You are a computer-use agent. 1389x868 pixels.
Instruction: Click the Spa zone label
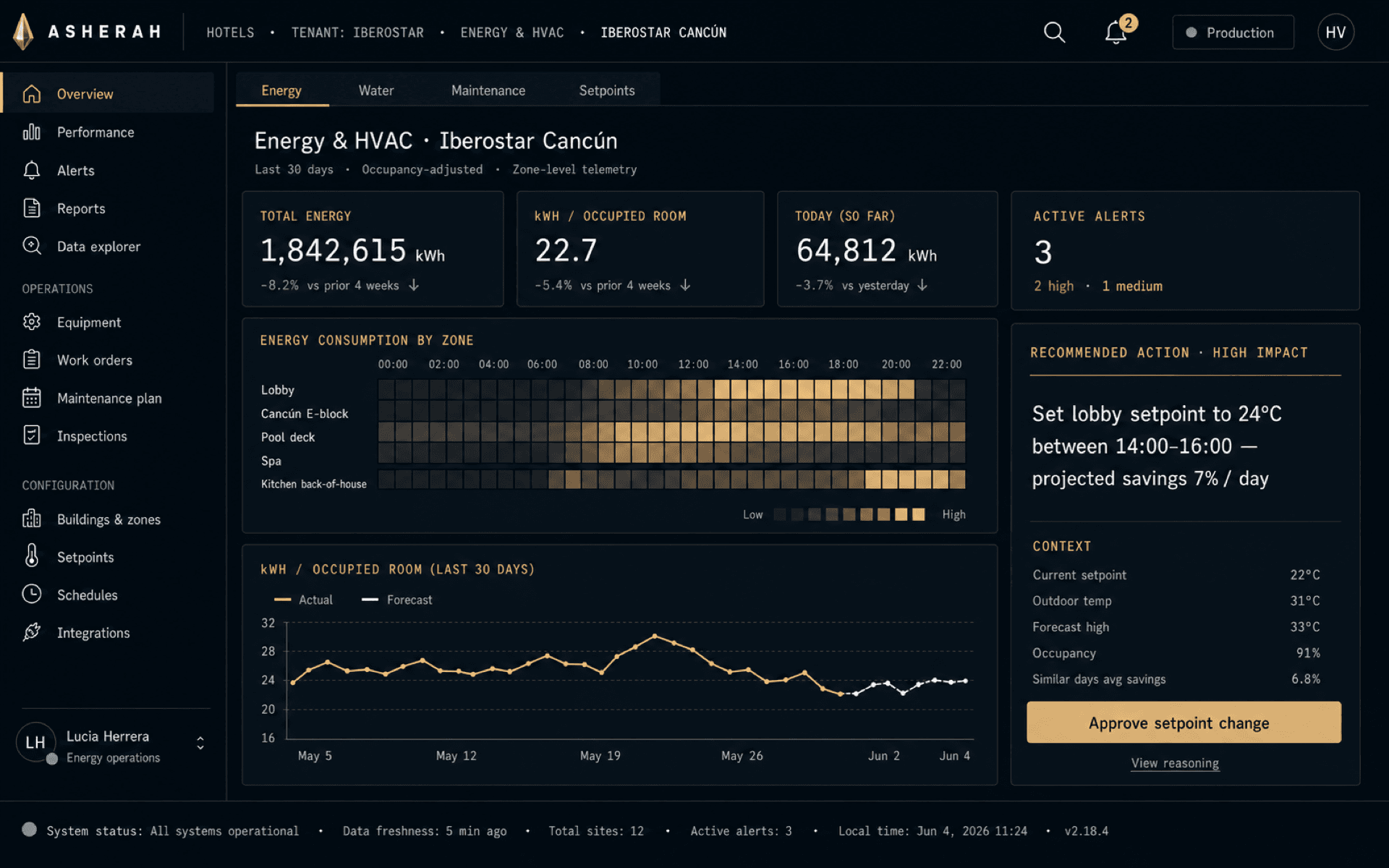[271, 461]
